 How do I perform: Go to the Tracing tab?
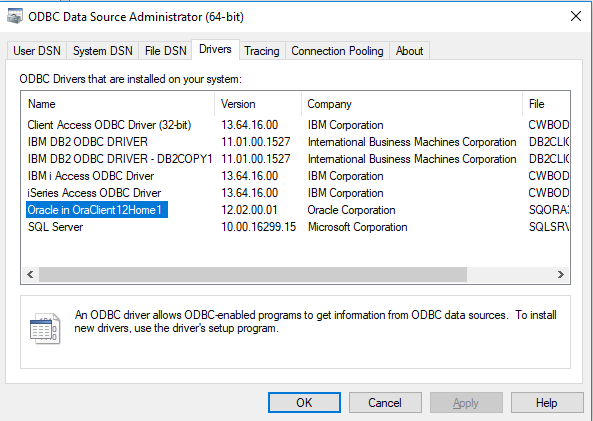pos(262,51)
